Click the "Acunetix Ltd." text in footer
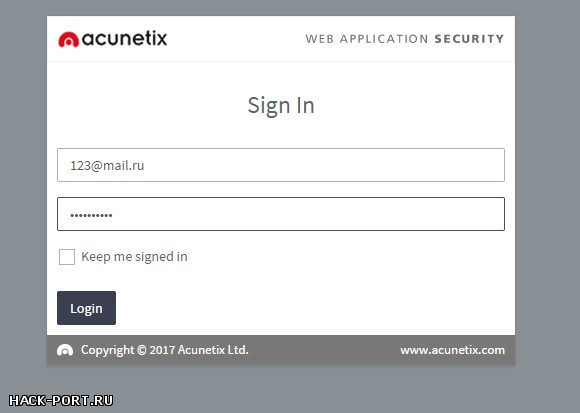Screen dimensions: 580x413 pyautogui.click(x=213, y=350)
